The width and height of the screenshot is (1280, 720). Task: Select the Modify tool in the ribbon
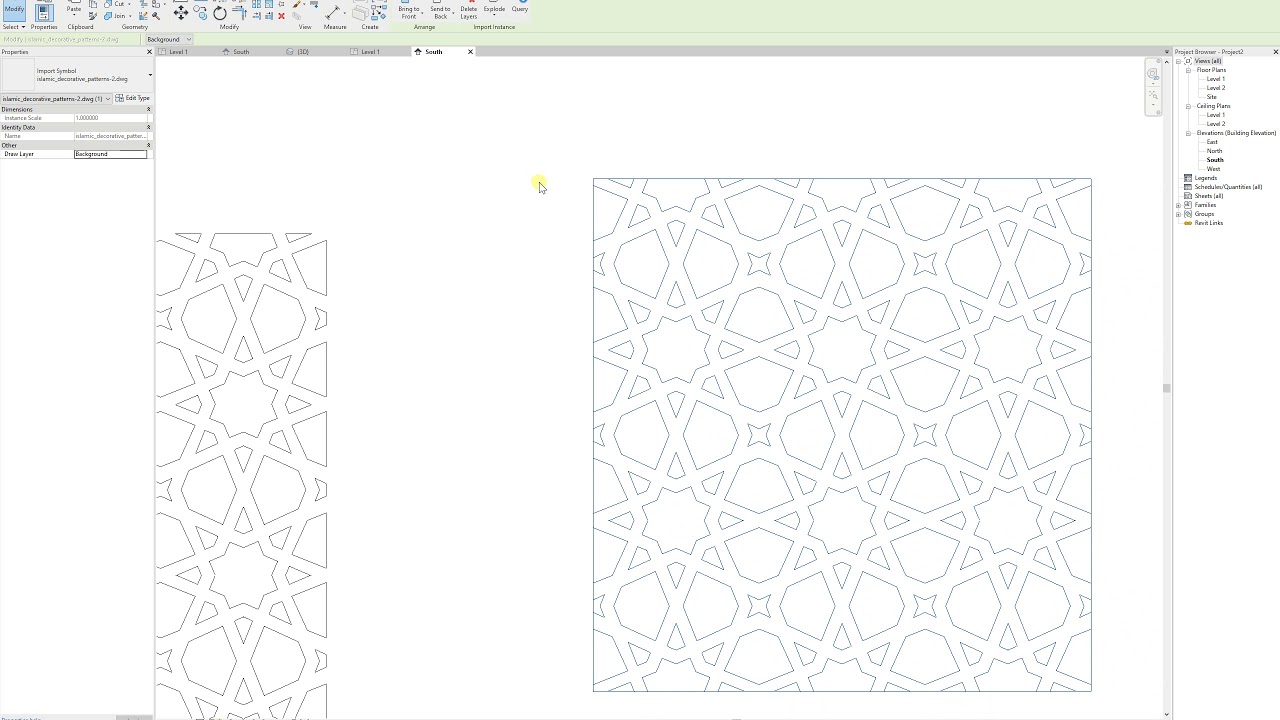[x=14, y=9]
